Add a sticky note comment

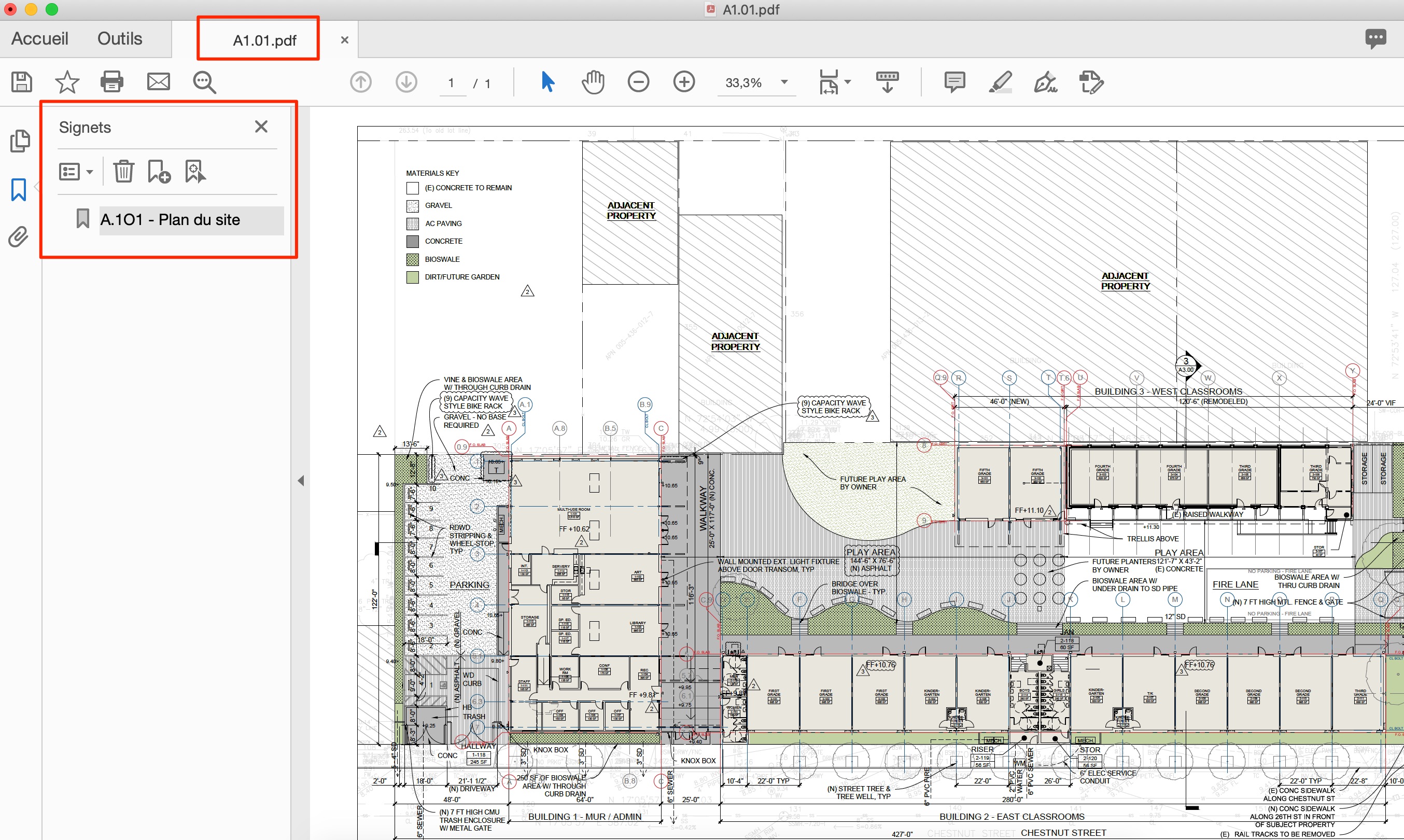pyautogui.click(x=954, y=82)
